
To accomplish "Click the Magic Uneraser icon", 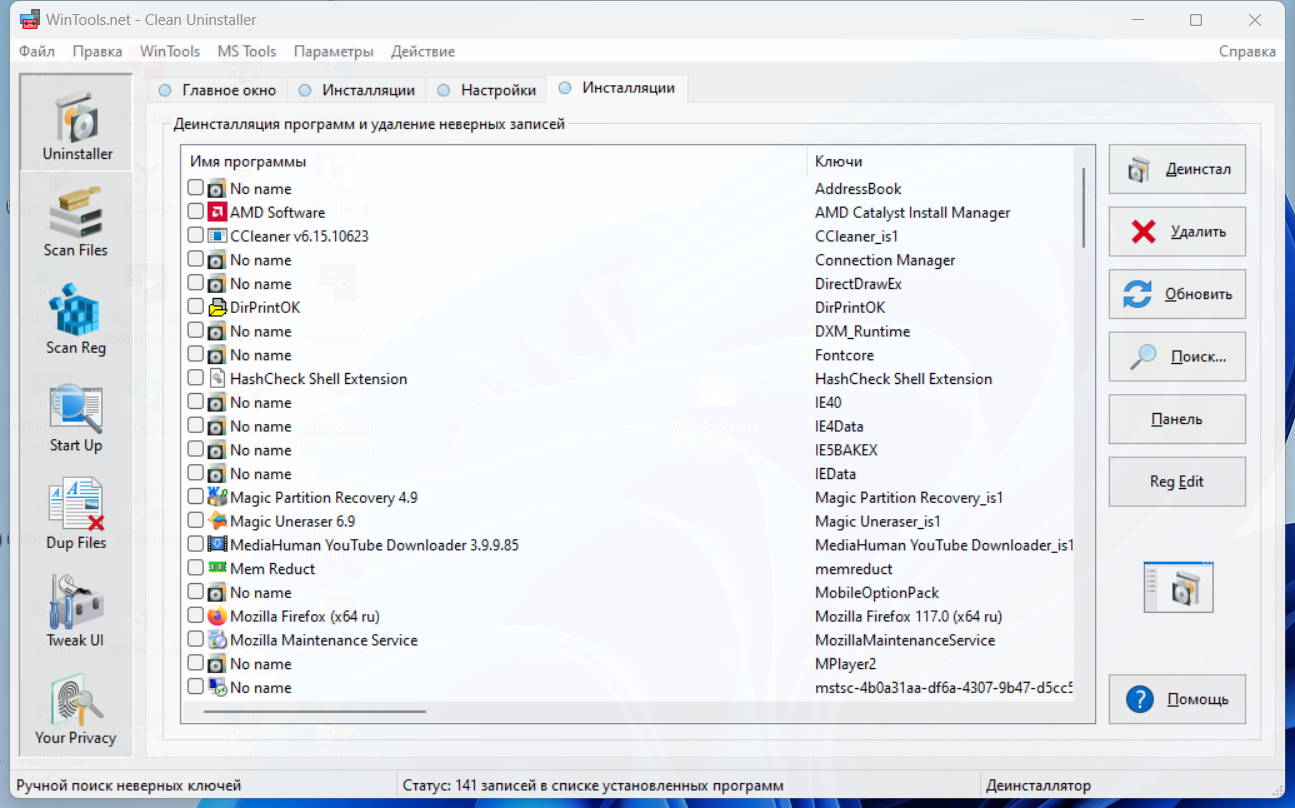I will pyautogui.click(x=217, y=521).
